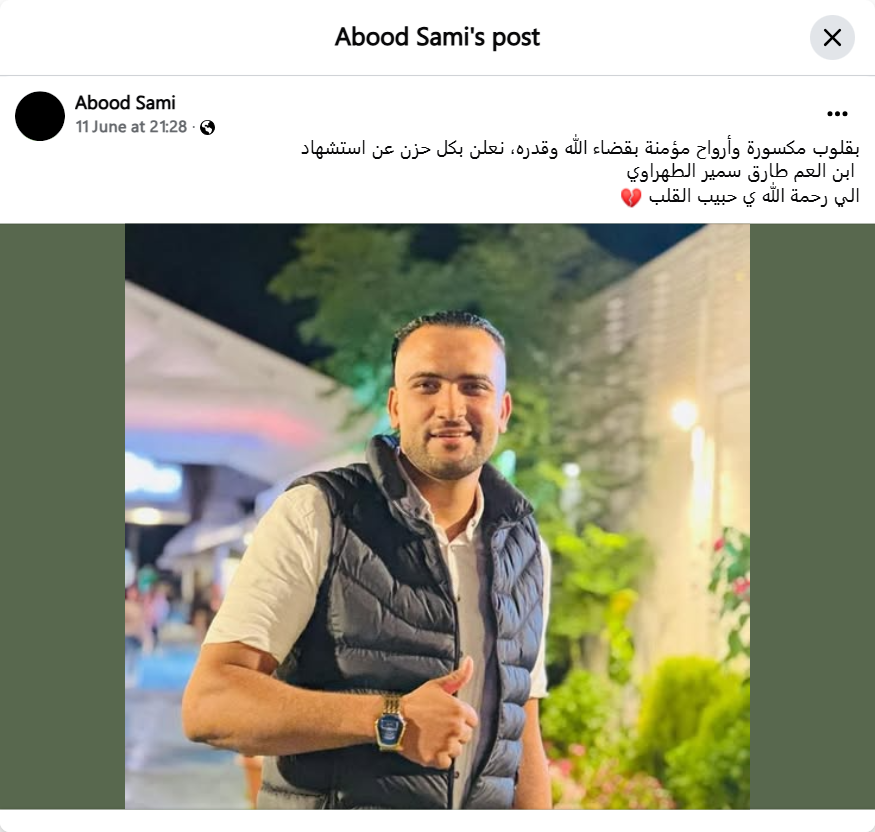
Task: Click the broken heart emoji in post
Action: (x=631, y=198)
